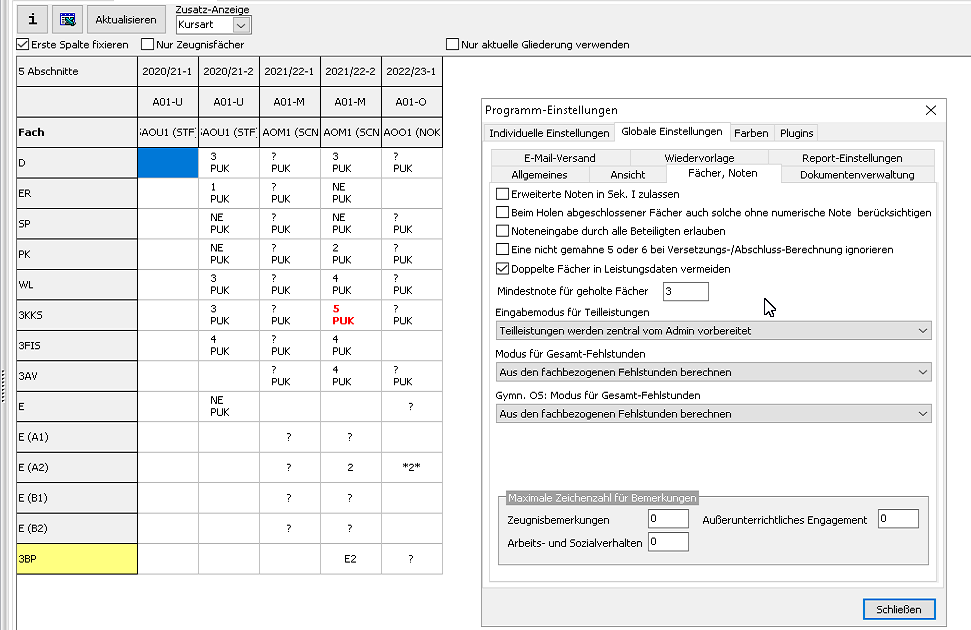This screenshot has width=971, height=630.
Task: Select the 3KKS subject row label
Action: pos(77,315)
